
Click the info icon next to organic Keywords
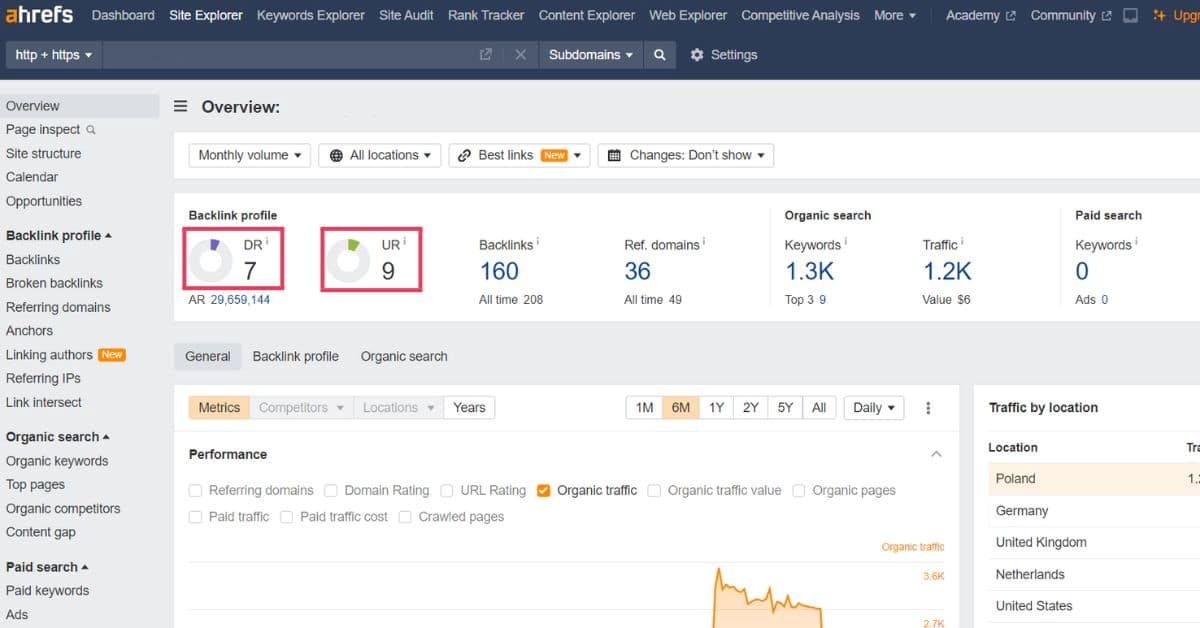(x=846, y=241)
